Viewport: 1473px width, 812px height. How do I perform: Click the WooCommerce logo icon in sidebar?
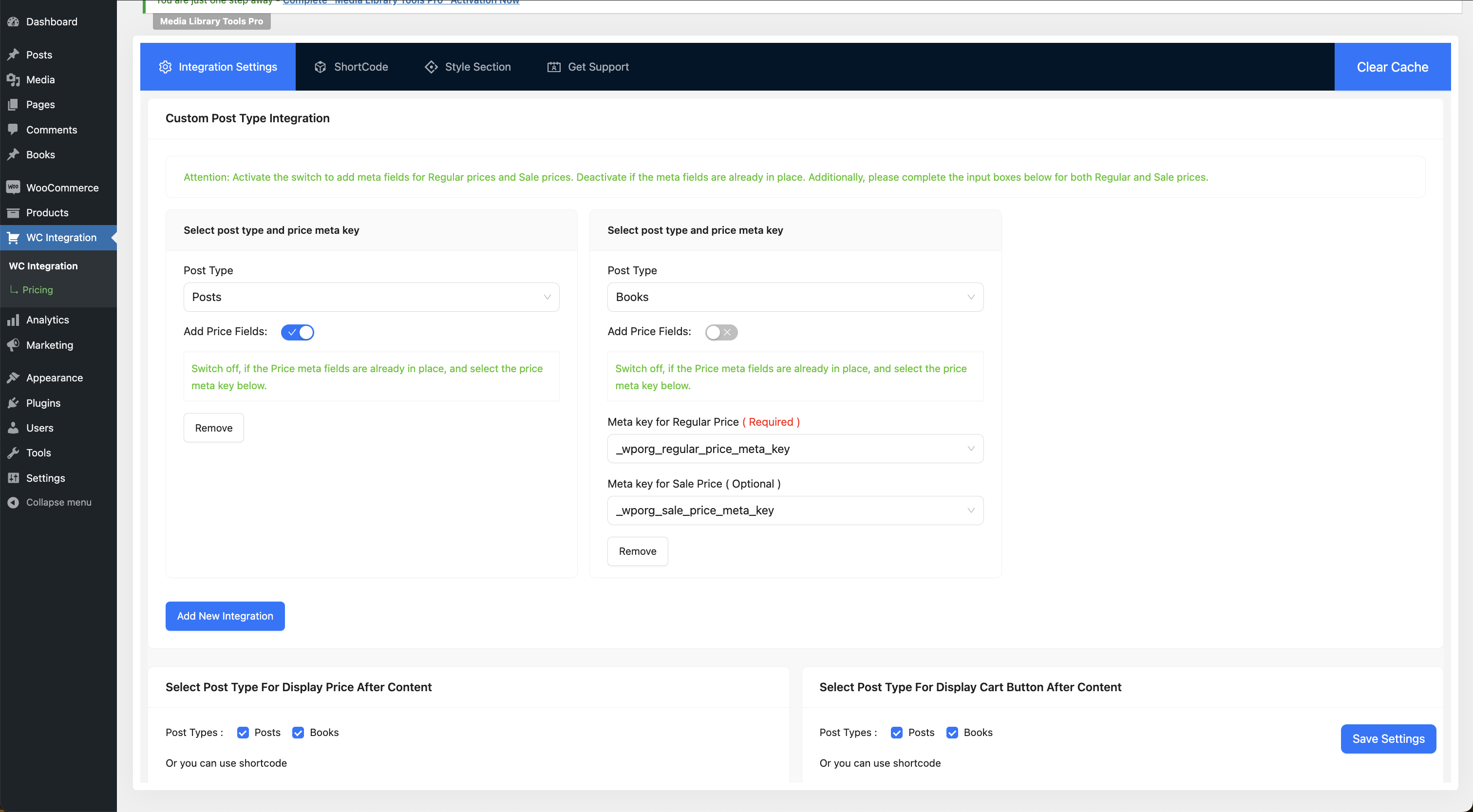click(13, 188)
